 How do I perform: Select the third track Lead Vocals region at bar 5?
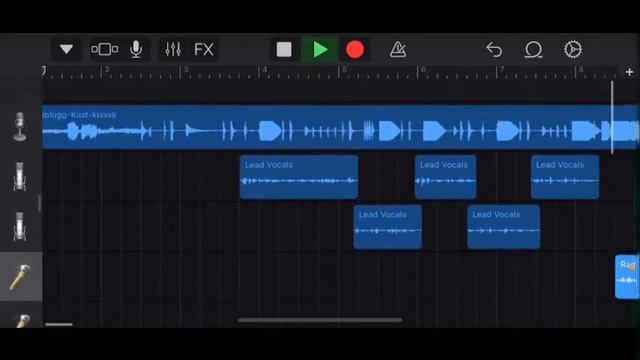387,227
